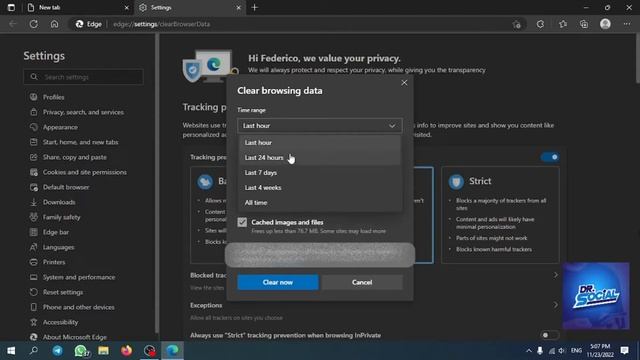
Task: Close the Clear browsing data dialog
Action: tap(404, 83)
